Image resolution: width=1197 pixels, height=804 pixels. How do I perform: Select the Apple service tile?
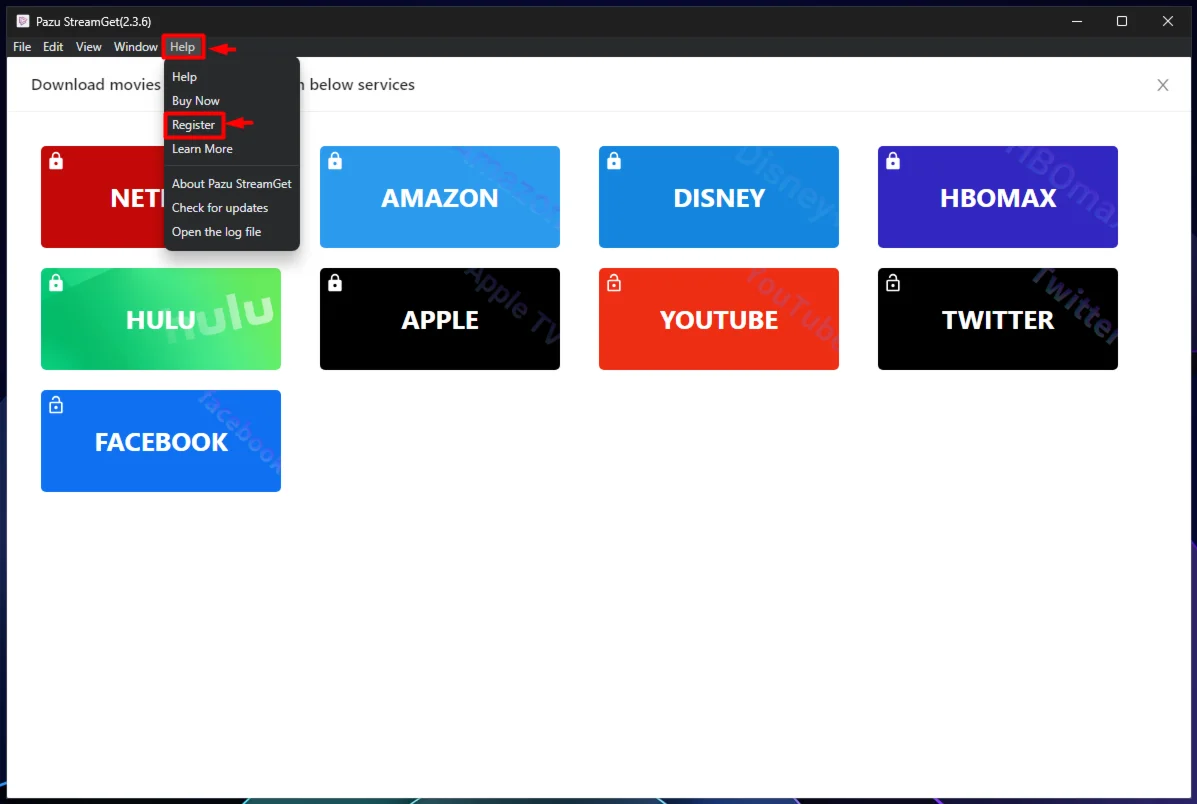coord(440,319)
